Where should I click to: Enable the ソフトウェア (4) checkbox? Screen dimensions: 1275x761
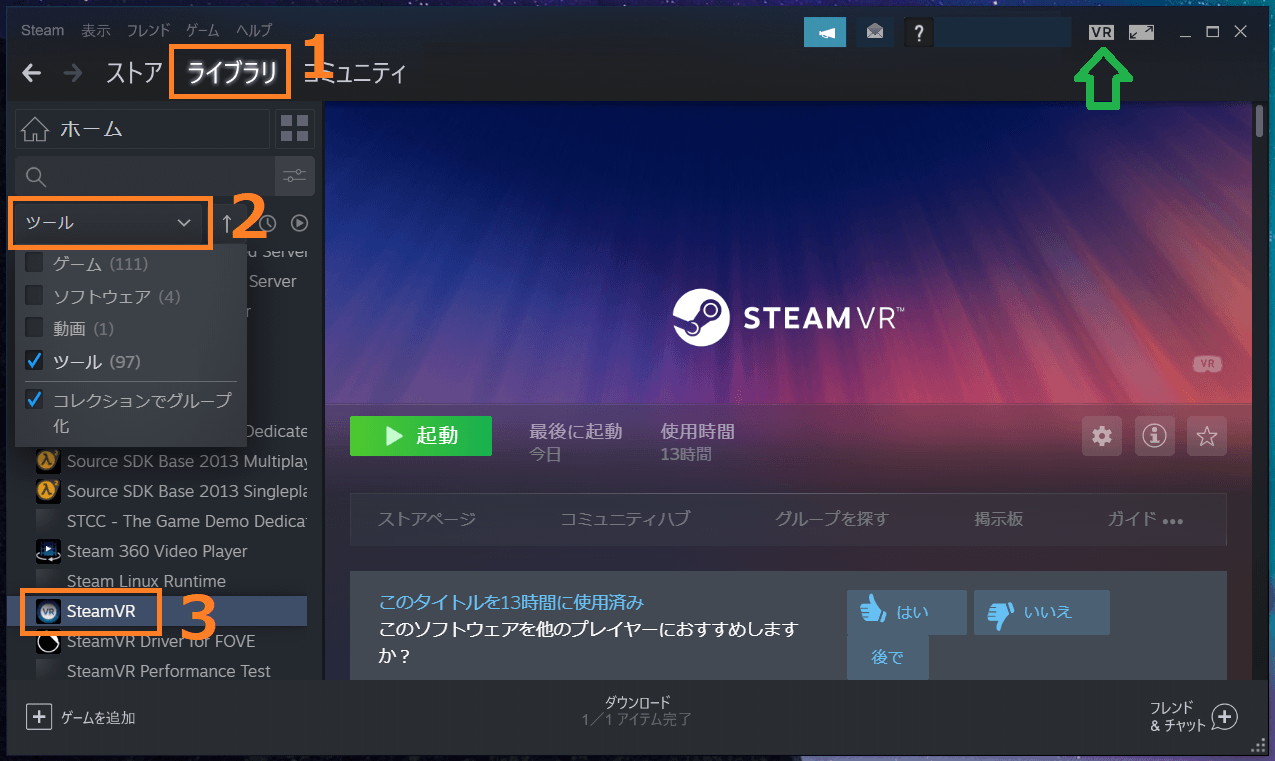(34, 296)
